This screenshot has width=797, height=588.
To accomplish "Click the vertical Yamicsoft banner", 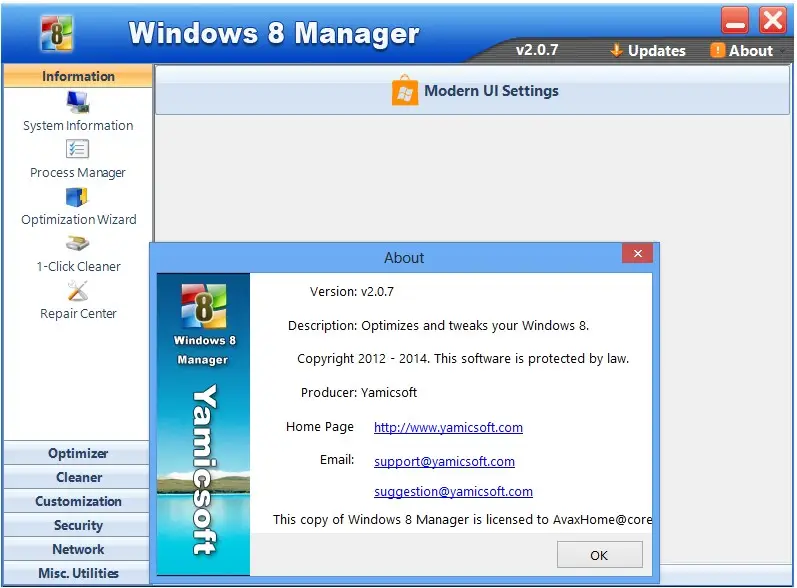I will coord(205,469).
